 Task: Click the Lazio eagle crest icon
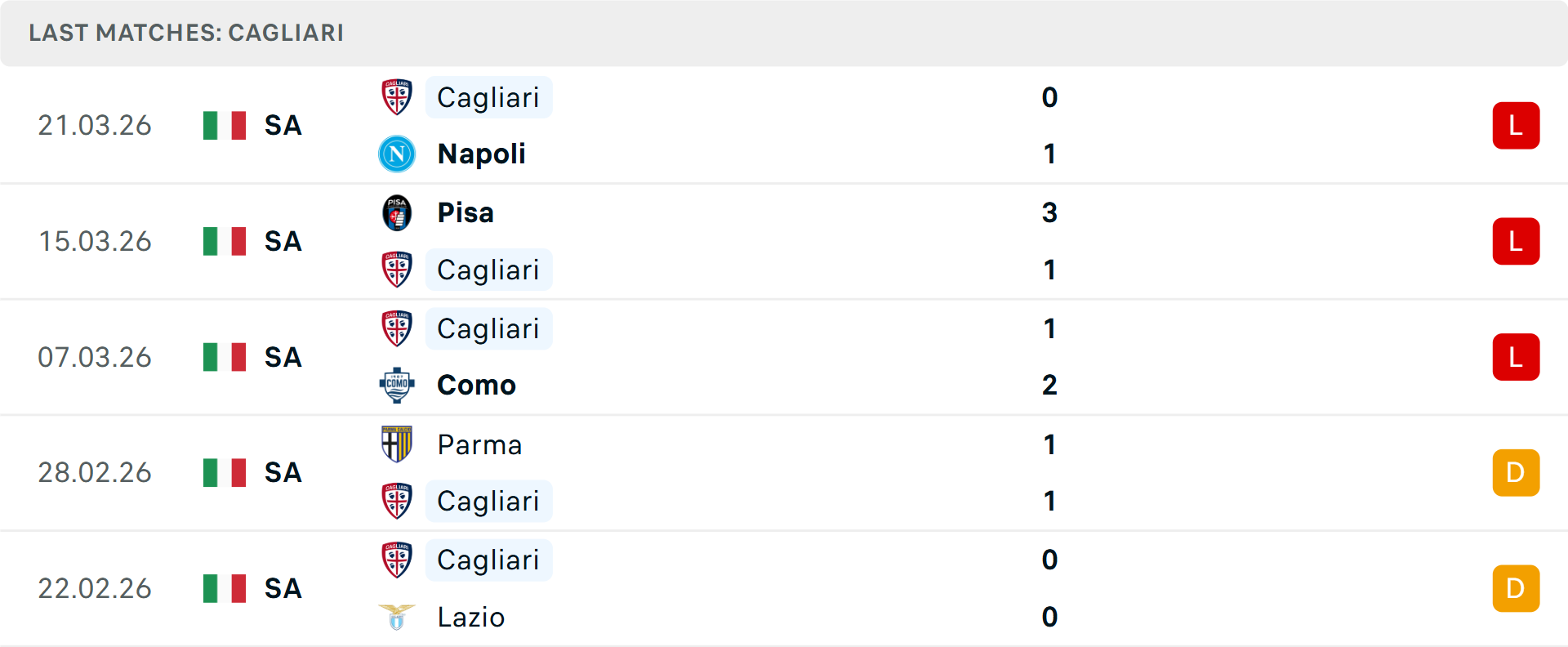point(397,617)
